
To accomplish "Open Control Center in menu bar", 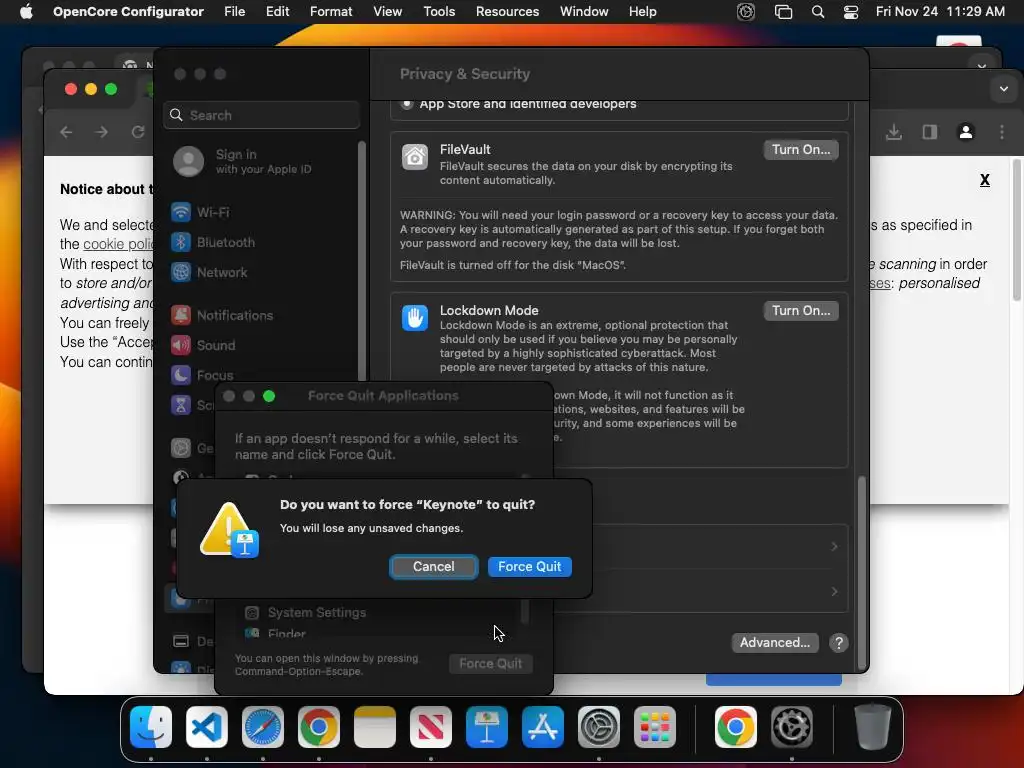I will tap(851, 12).
